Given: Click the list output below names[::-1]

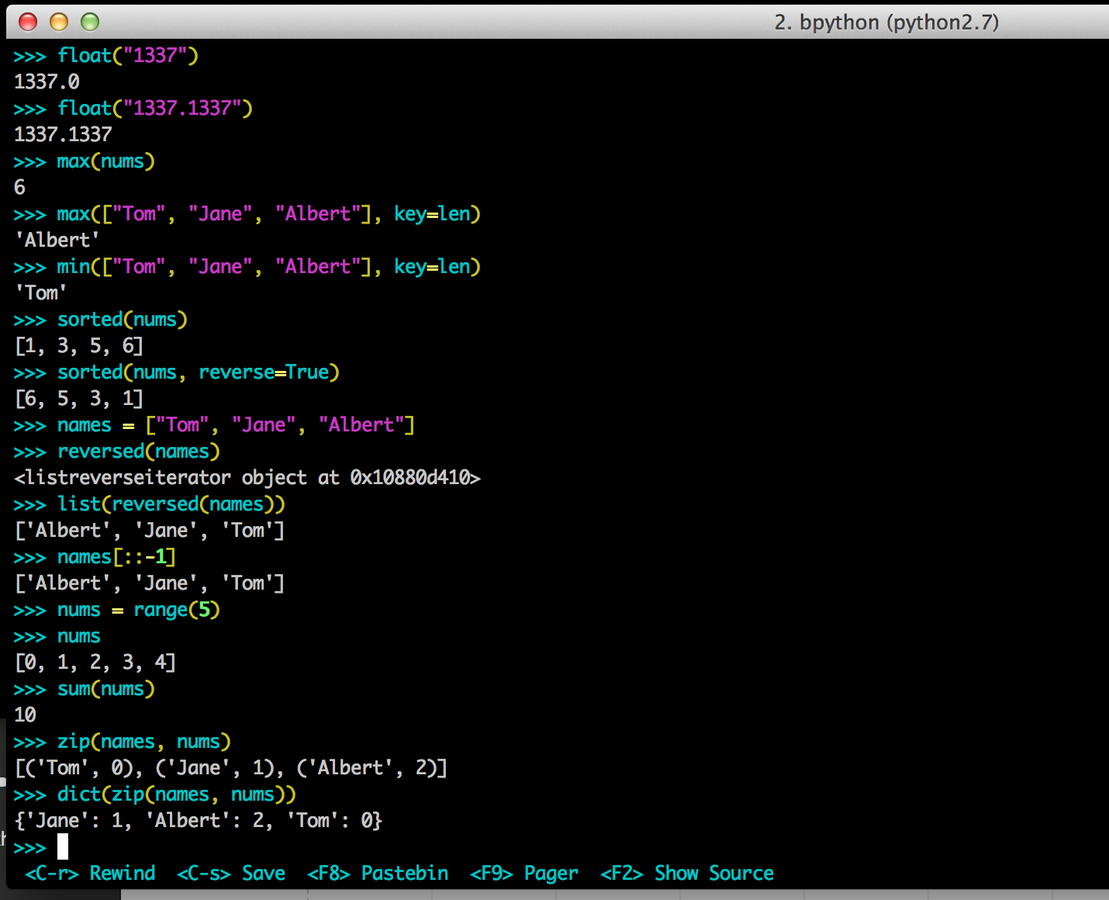Looking at the screenshot, I should (149, 583).
